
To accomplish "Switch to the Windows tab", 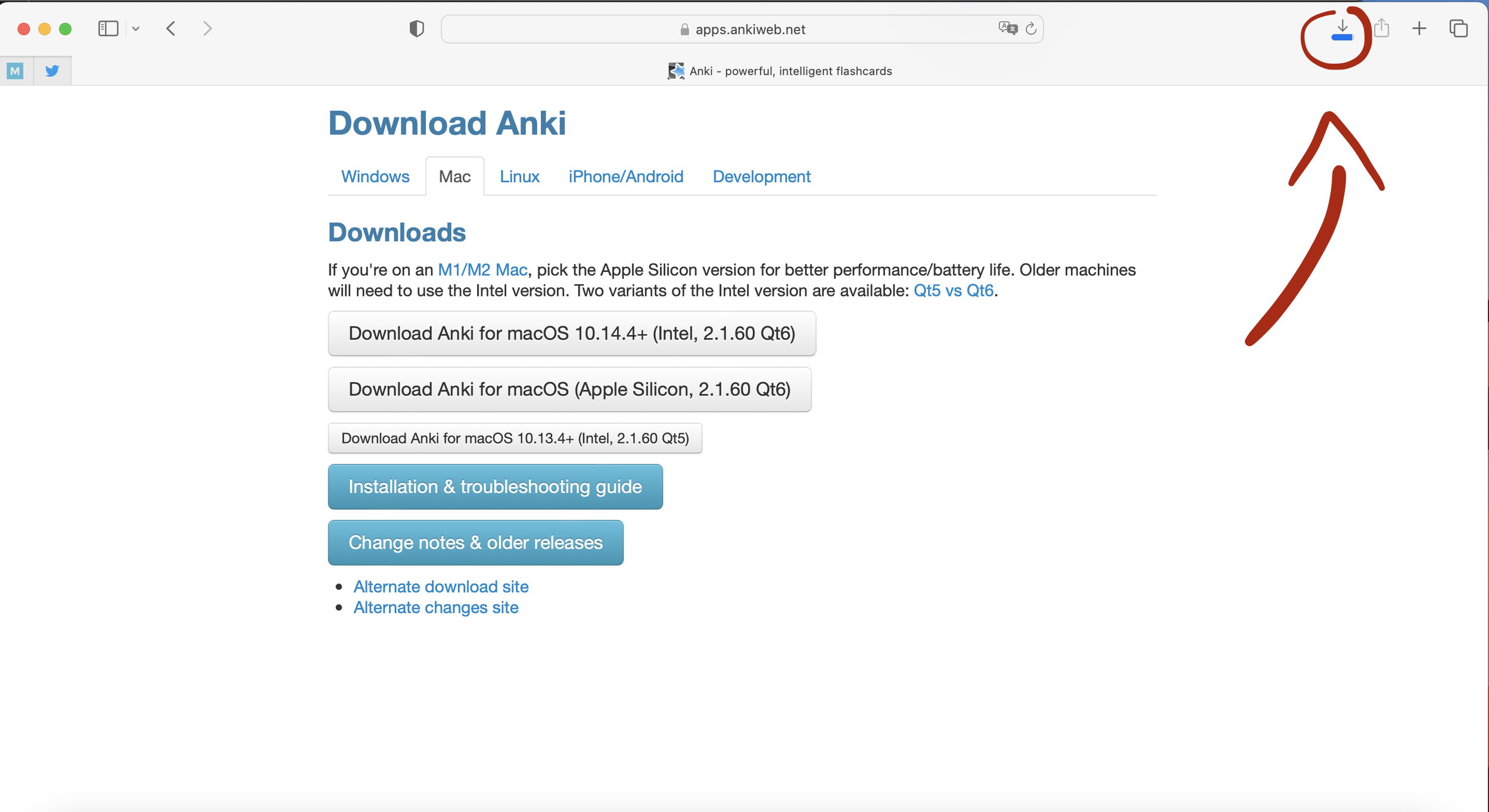I will (x=375, y=176).
